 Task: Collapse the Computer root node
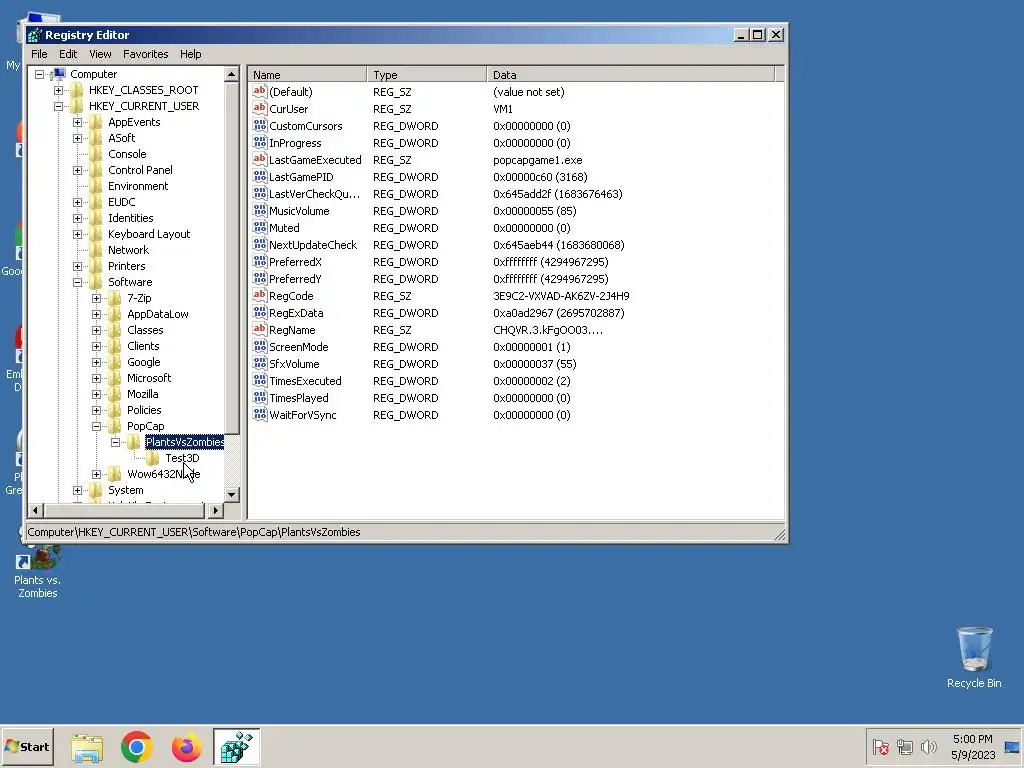[39, 74]
